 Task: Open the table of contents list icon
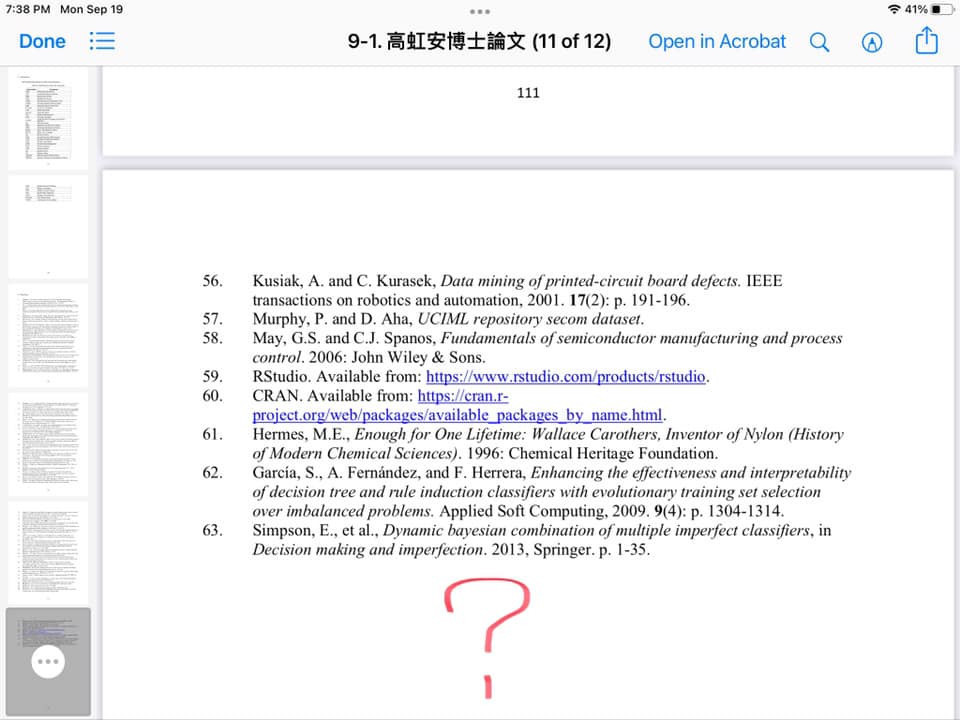point(102,41)
